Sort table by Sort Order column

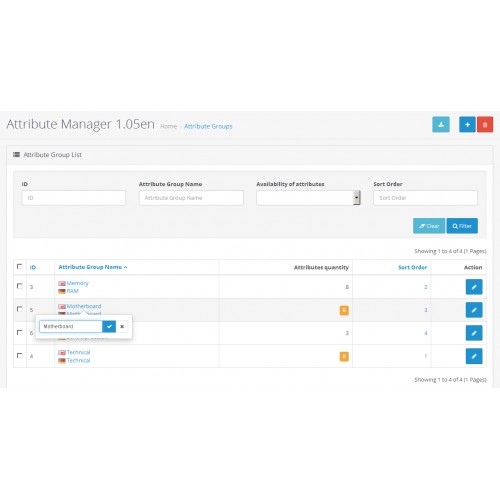[412, 267]
